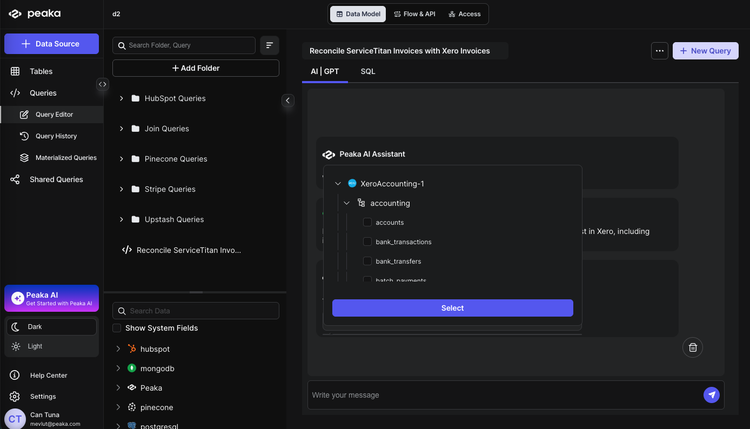
Task: Check the bank_transfers checkbox
Action: (367, 261)
